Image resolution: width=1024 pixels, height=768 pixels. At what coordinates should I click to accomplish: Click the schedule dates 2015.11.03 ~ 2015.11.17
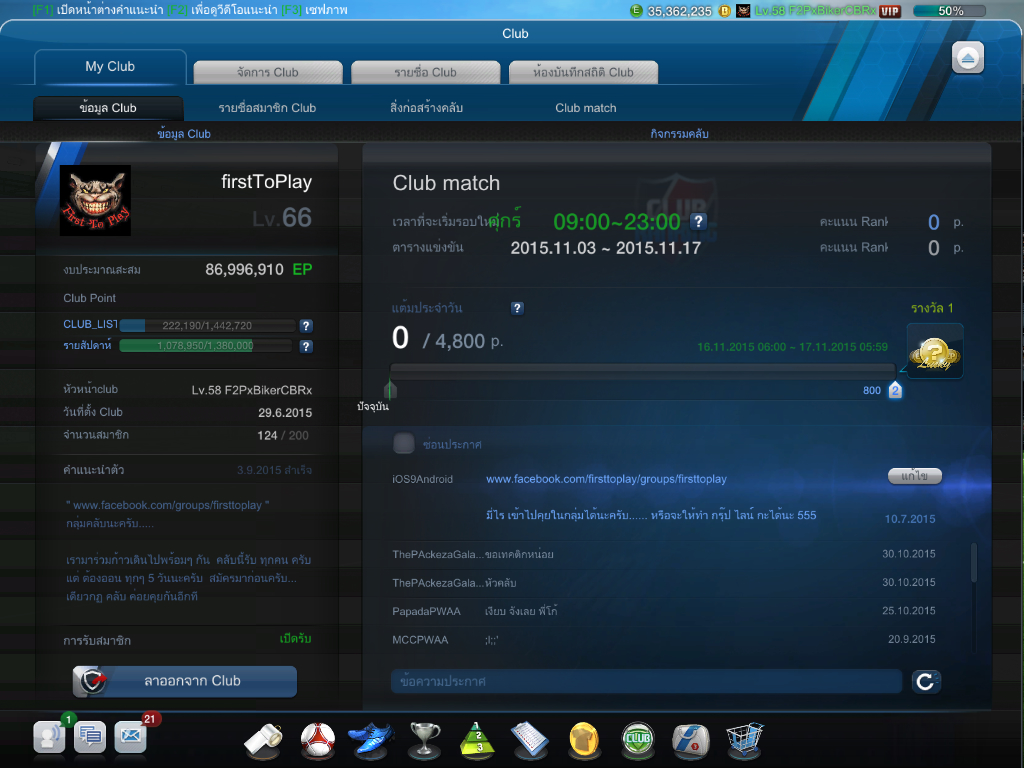click(605, 248)
